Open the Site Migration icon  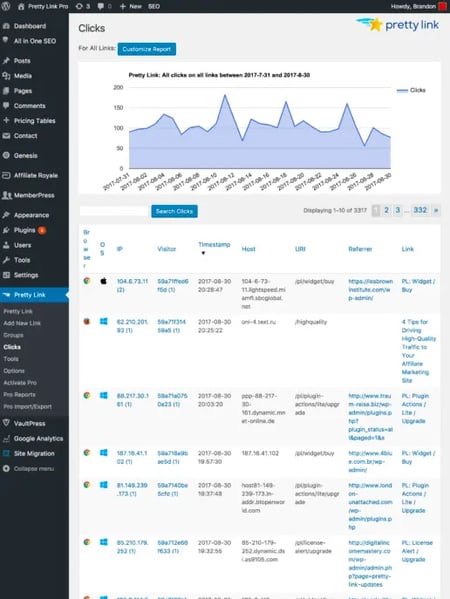[x=6, y=453]
